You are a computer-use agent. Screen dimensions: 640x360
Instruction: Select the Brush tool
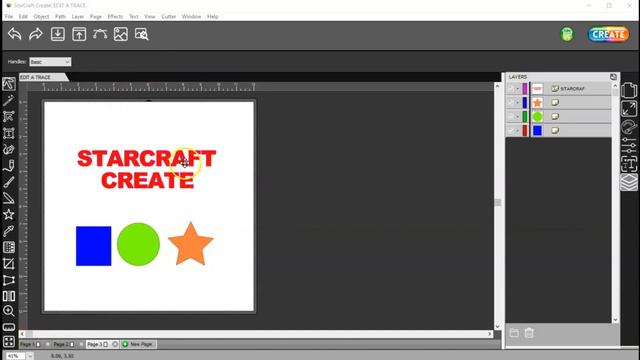coord(9,182)
